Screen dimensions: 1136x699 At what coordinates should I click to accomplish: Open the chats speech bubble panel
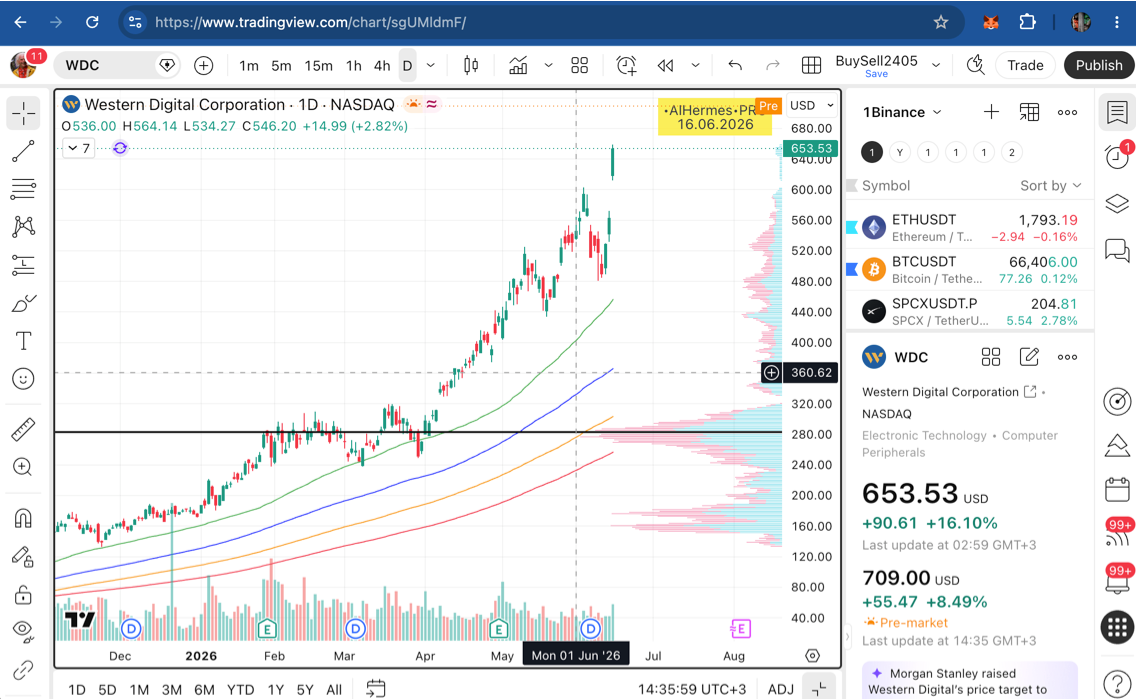tap(1116, 250)
